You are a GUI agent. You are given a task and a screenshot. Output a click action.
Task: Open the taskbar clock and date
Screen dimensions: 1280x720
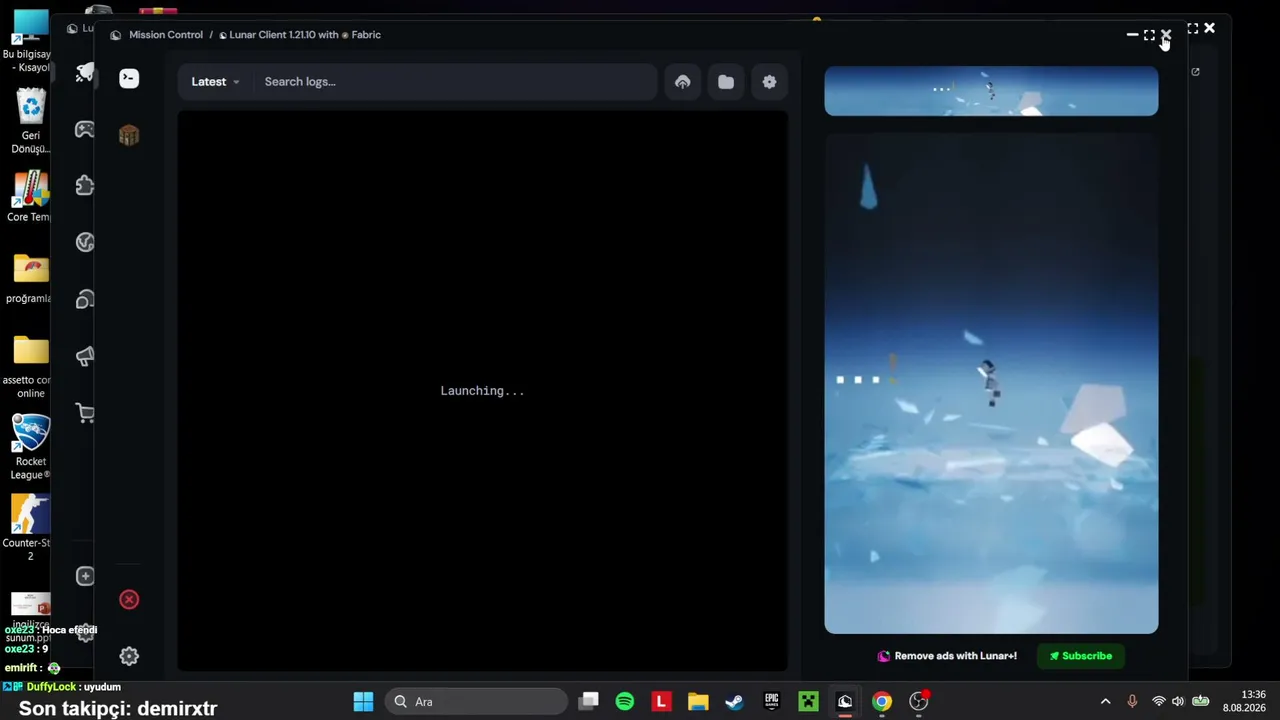click(1245, 702)
